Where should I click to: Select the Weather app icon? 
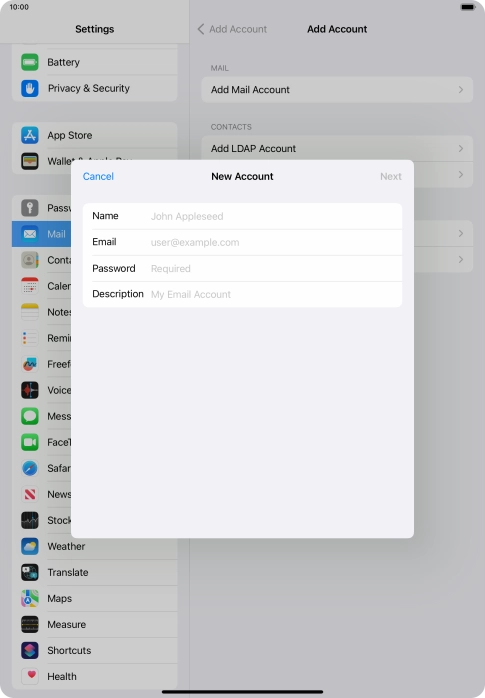point(30,546)
